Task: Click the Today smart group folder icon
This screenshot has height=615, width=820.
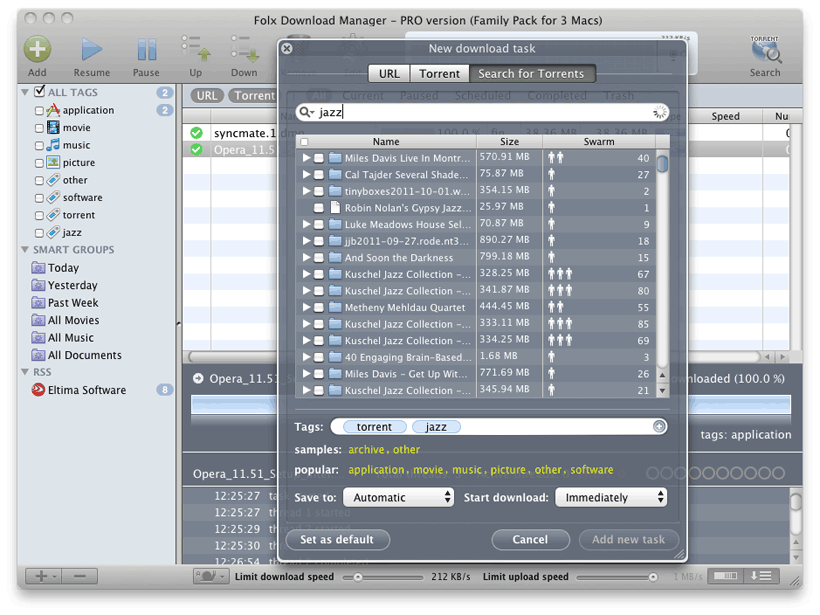Action: pyautogui.click(x=38, y=268)
